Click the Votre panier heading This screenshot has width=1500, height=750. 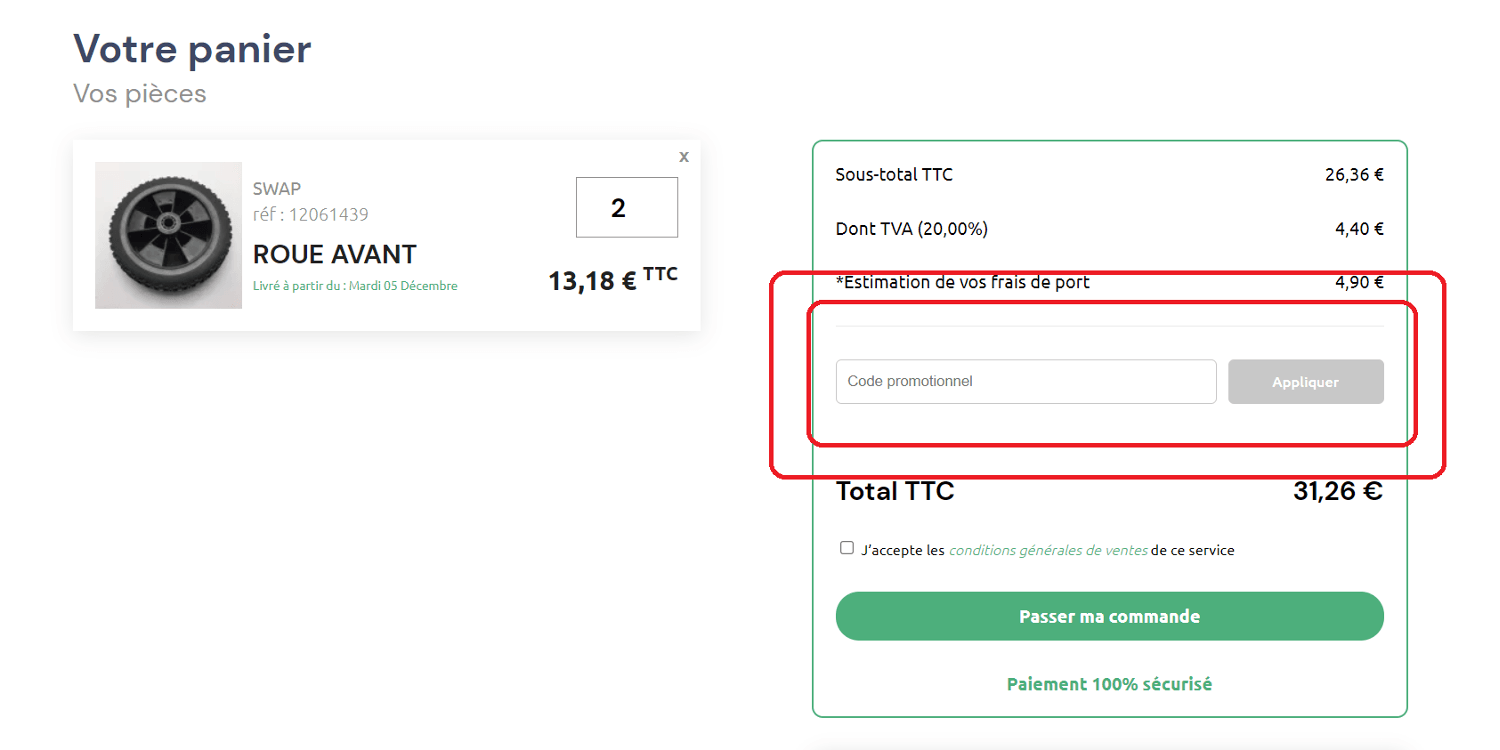click(191, 48)
